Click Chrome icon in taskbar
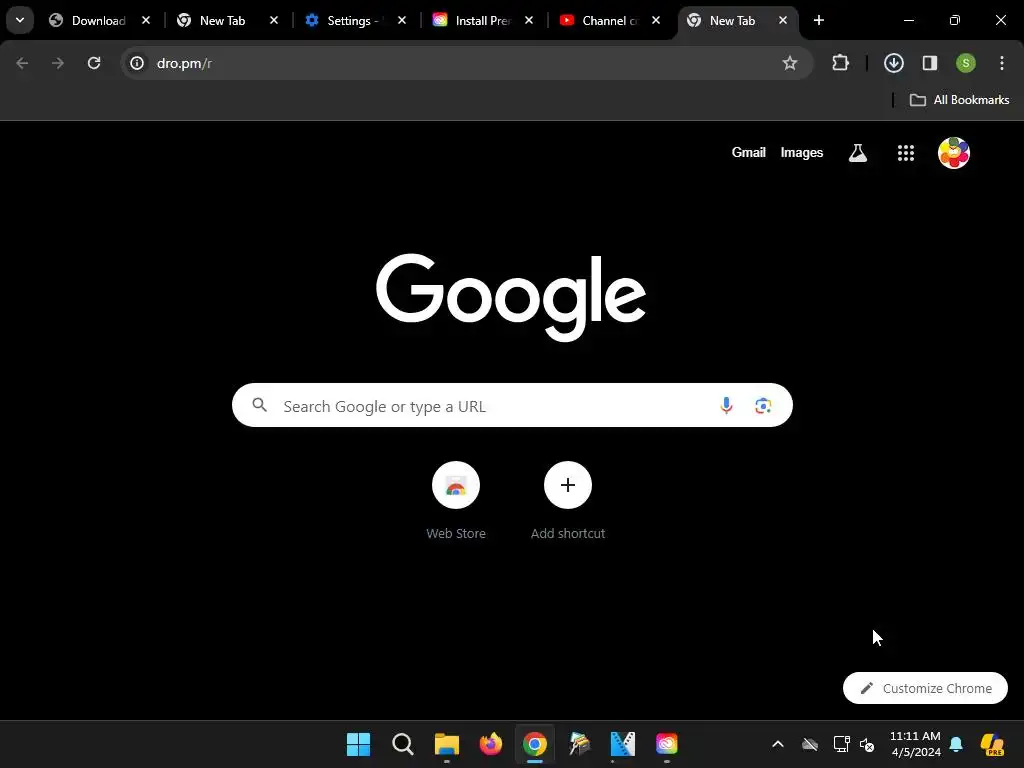The image size is (1024, 768). [534, 744]
